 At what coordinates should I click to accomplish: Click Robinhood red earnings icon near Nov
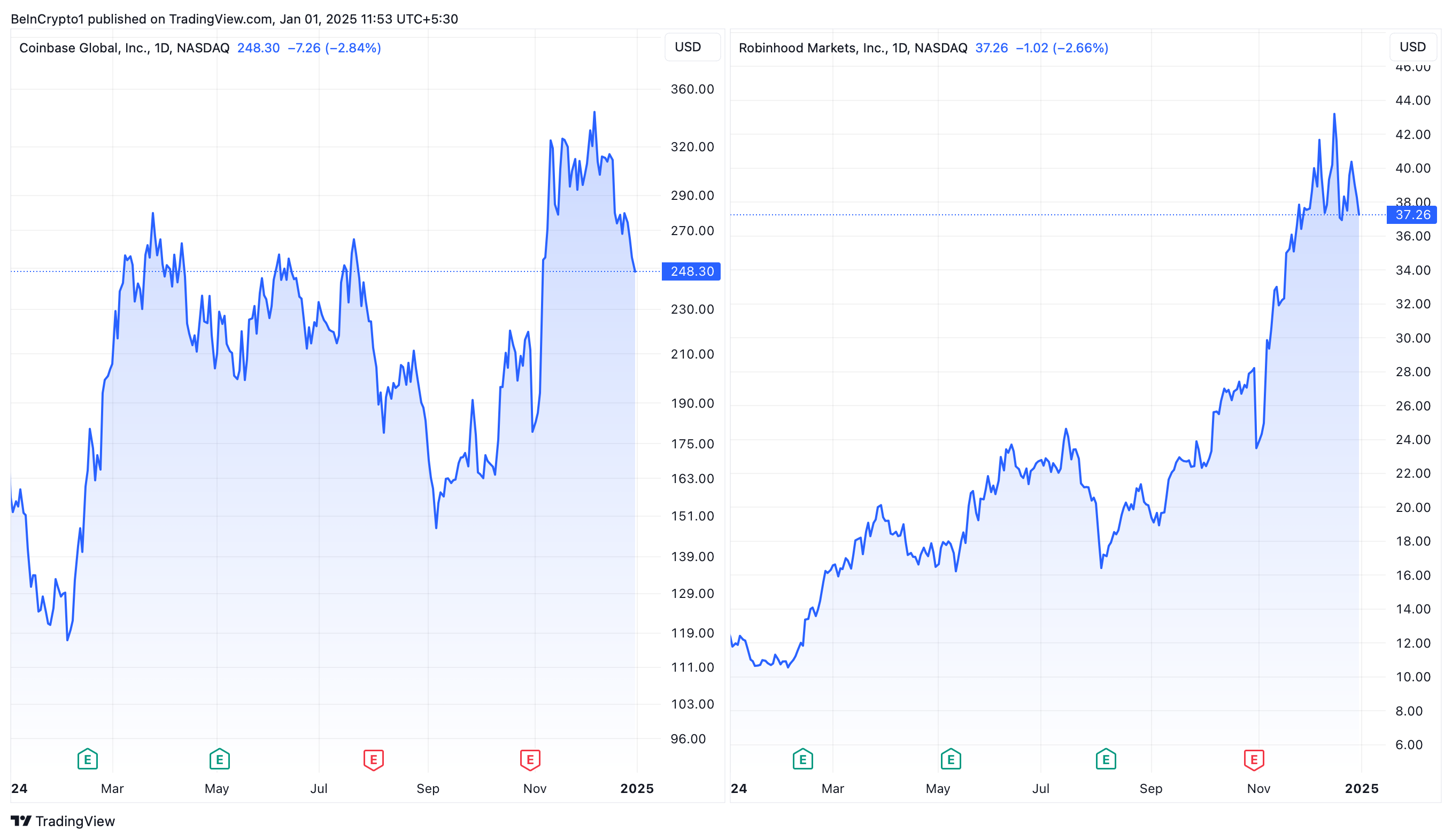click(1254, 759)
